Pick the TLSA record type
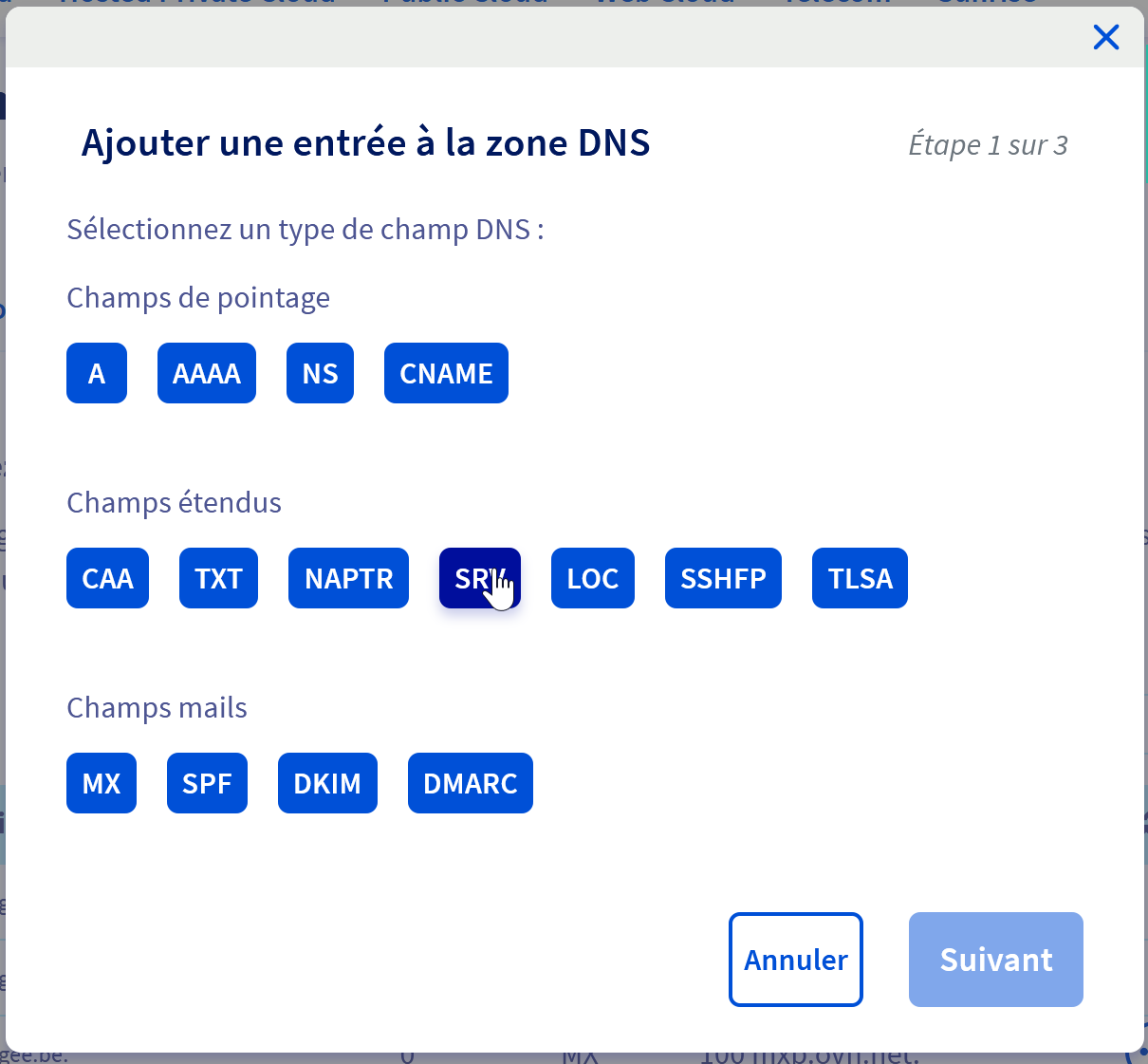Viewport: 1148px width, 1064px height. [x=860, y=578]
